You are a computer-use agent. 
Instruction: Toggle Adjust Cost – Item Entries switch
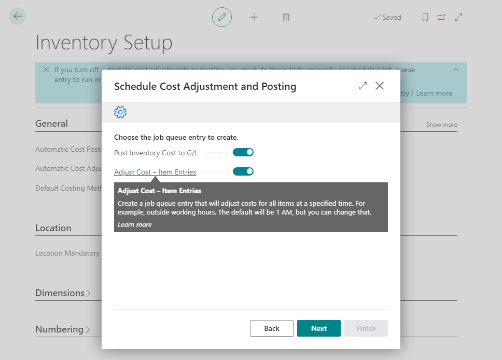243,171
